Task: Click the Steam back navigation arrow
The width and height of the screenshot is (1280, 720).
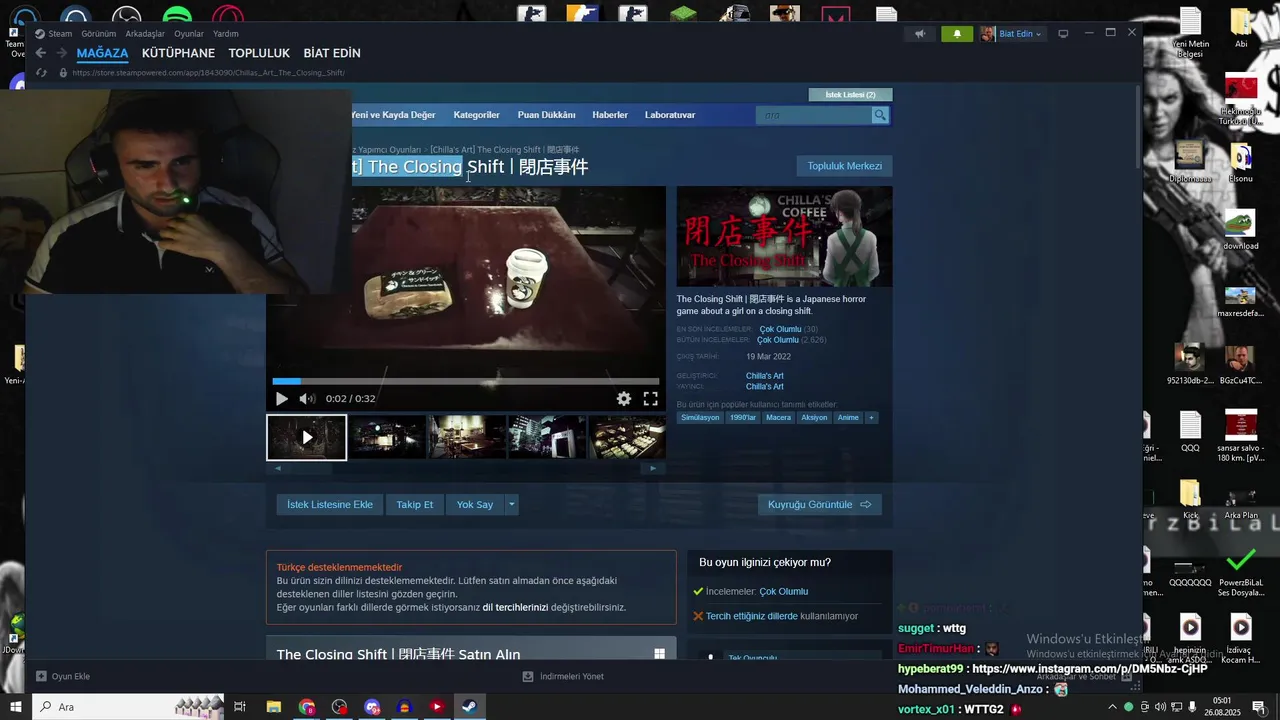Action: [40, 53]
